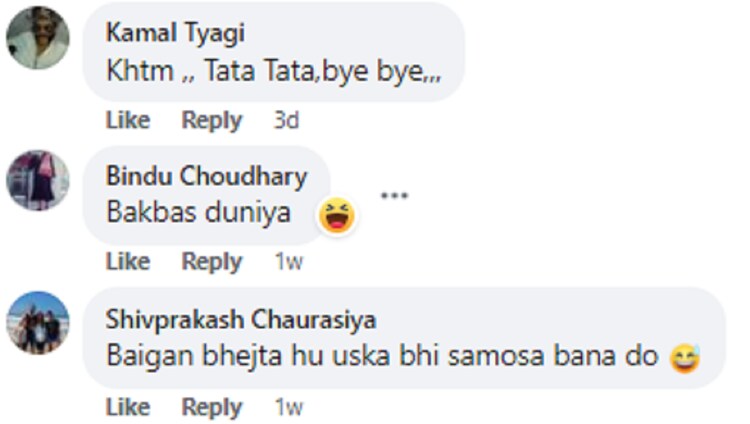Select the "Bakbas duniya" comment text
The width and height of the screenshot is (750, 424).
pos(198,213)
